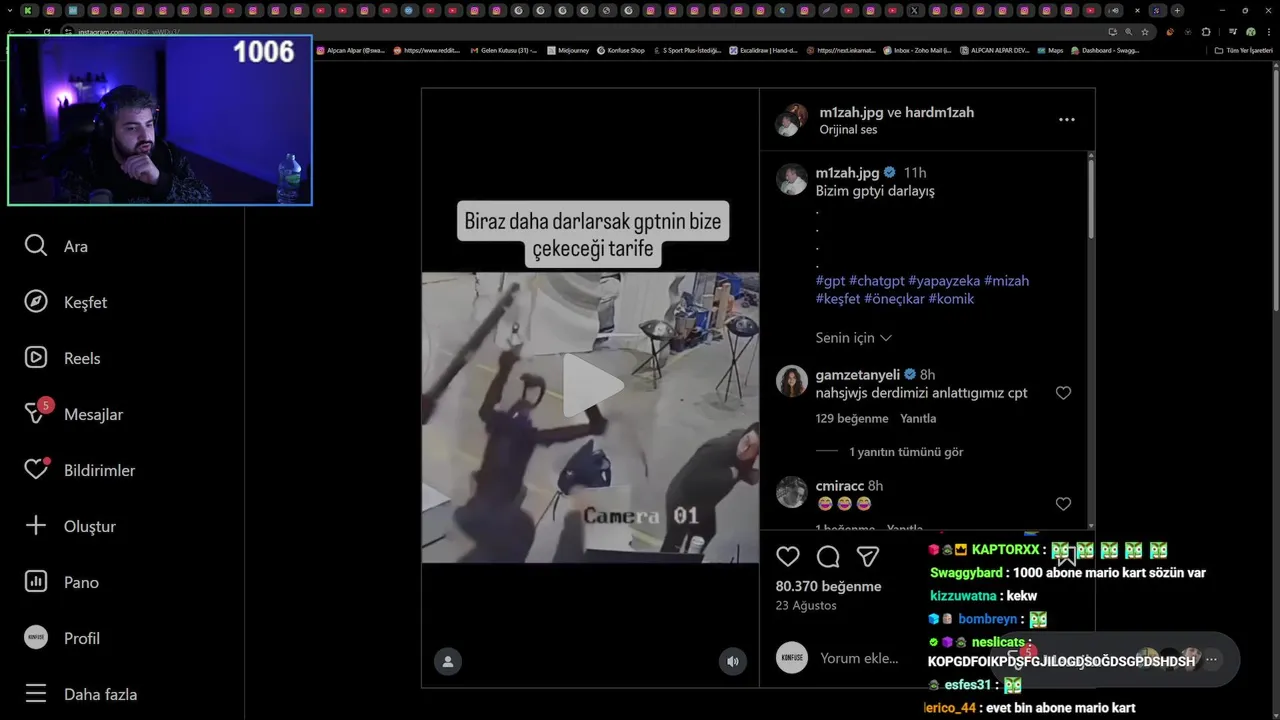Open hardm1zah profile link
This screenshot has width=1280, height=720.
click(939, 112)
